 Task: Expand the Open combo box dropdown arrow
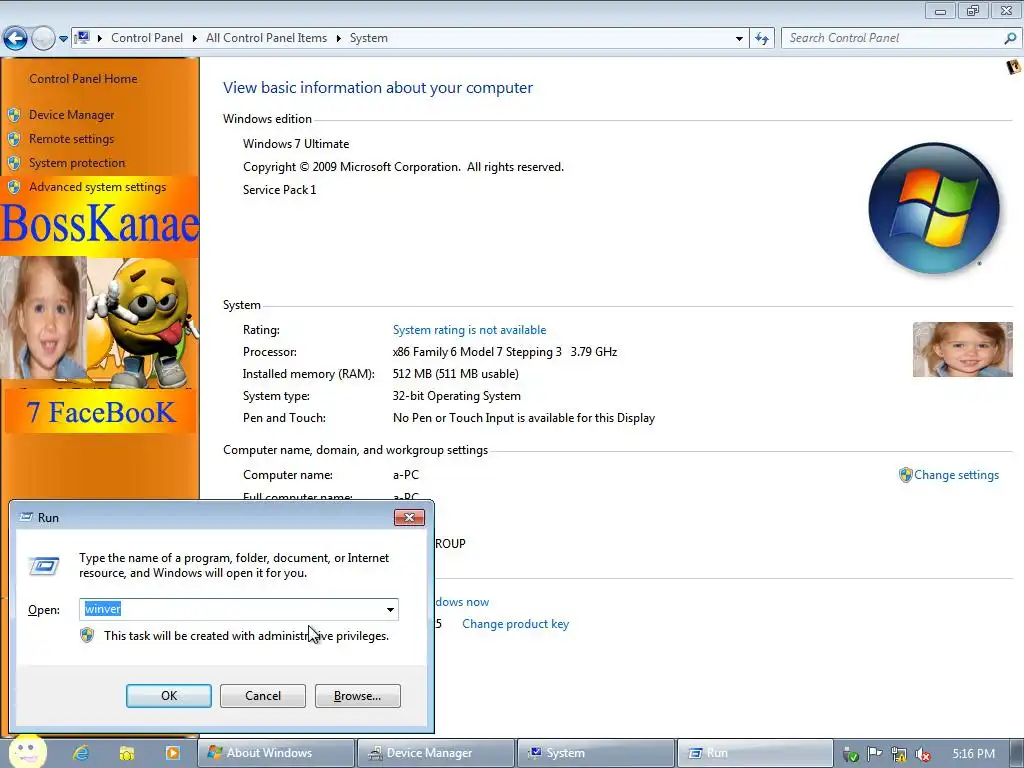[x=391, y=610]
